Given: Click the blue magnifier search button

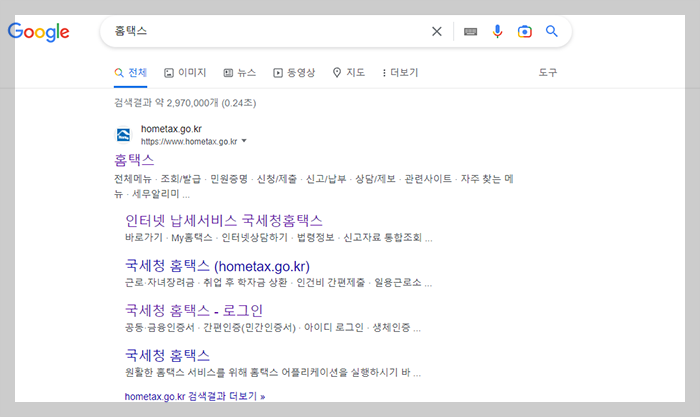Looking at the screenshot, I should [x=552, y=31].
